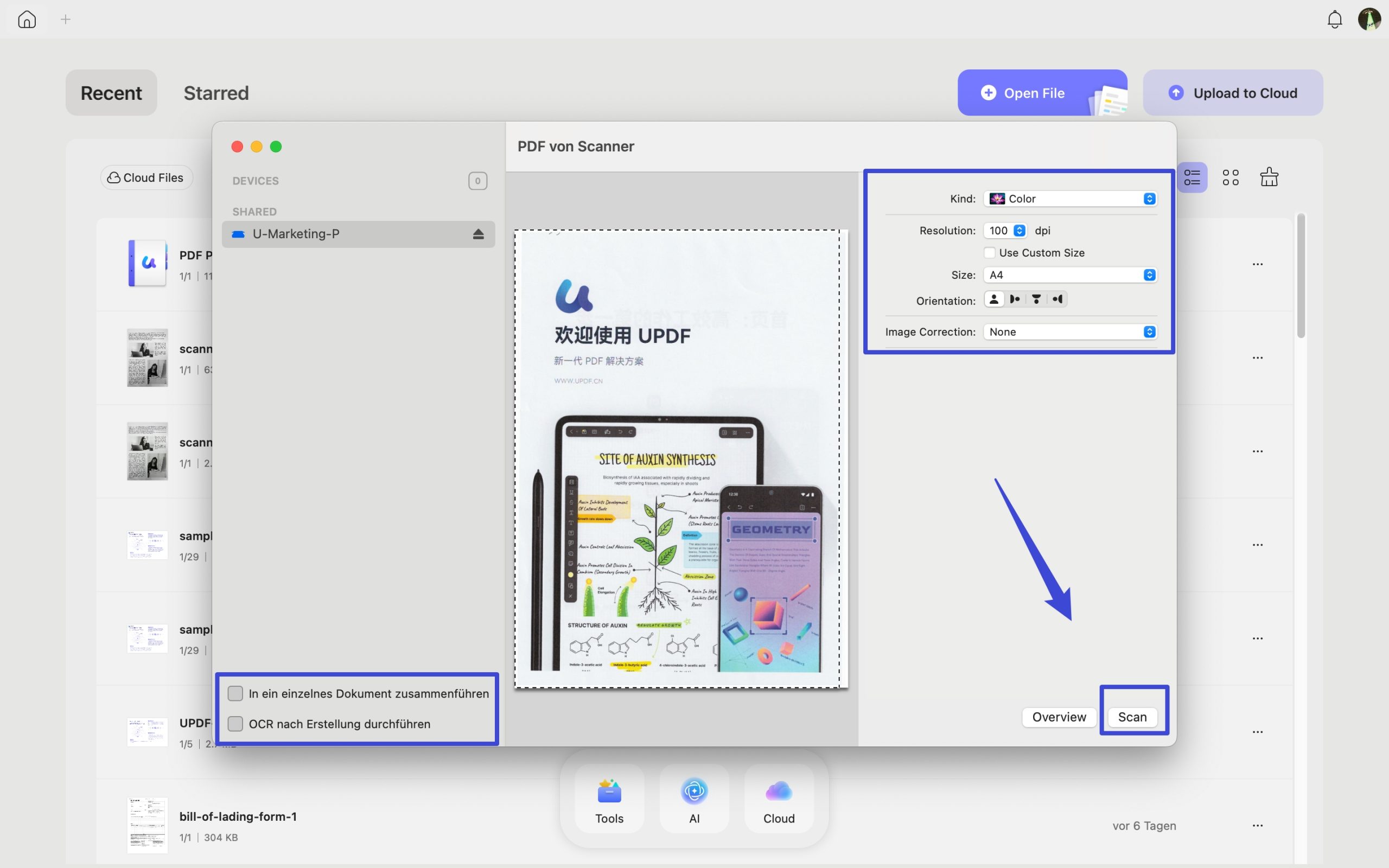Select U-Marketing-P shared scanner
The image size is (1389, 868).
coord(358,234)
